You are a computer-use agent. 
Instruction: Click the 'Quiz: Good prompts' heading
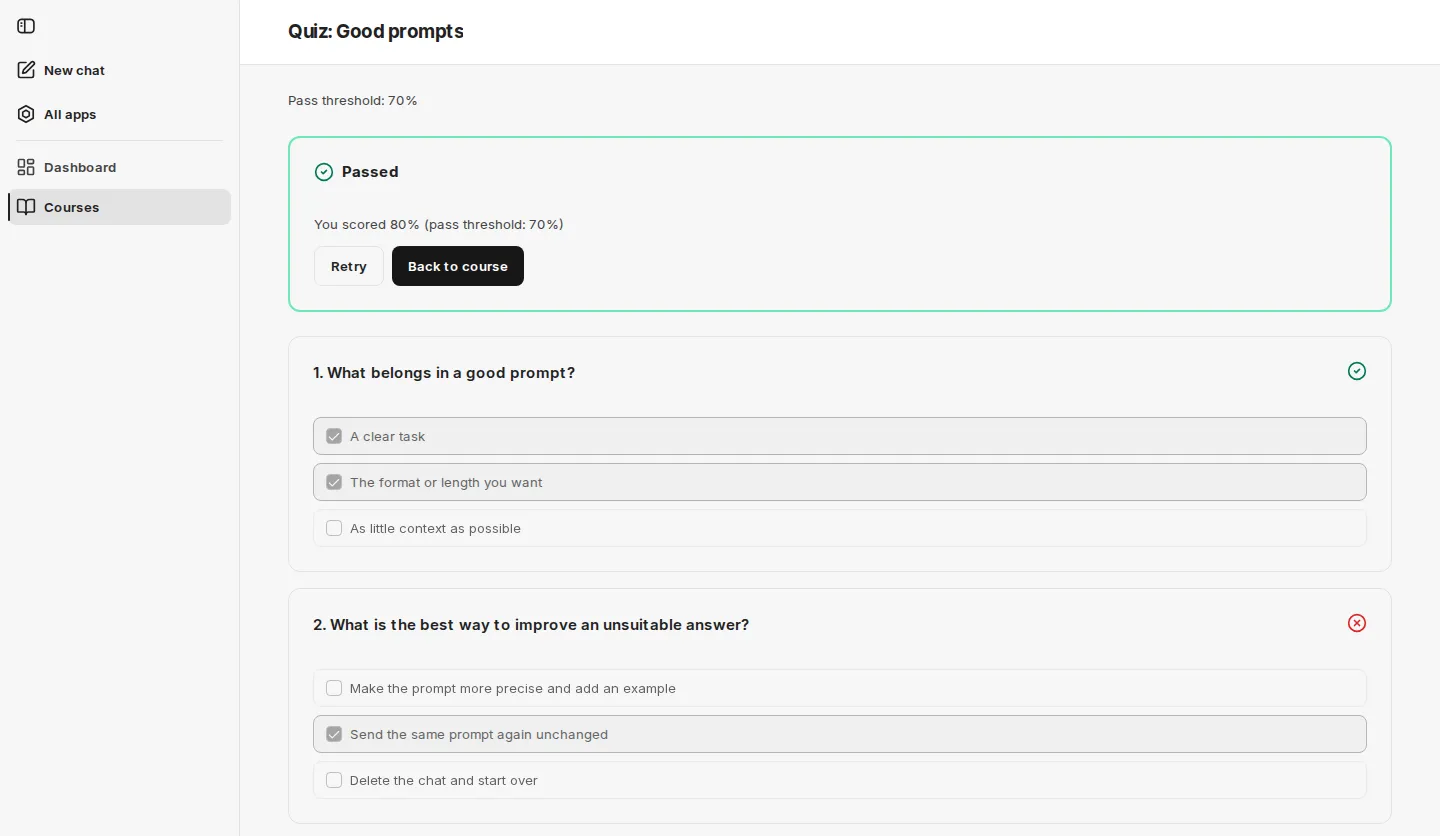coord(376,31)
